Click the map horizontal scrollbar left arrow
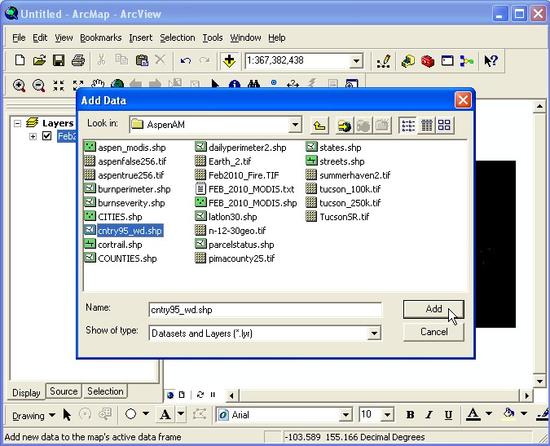 point(231,396)
